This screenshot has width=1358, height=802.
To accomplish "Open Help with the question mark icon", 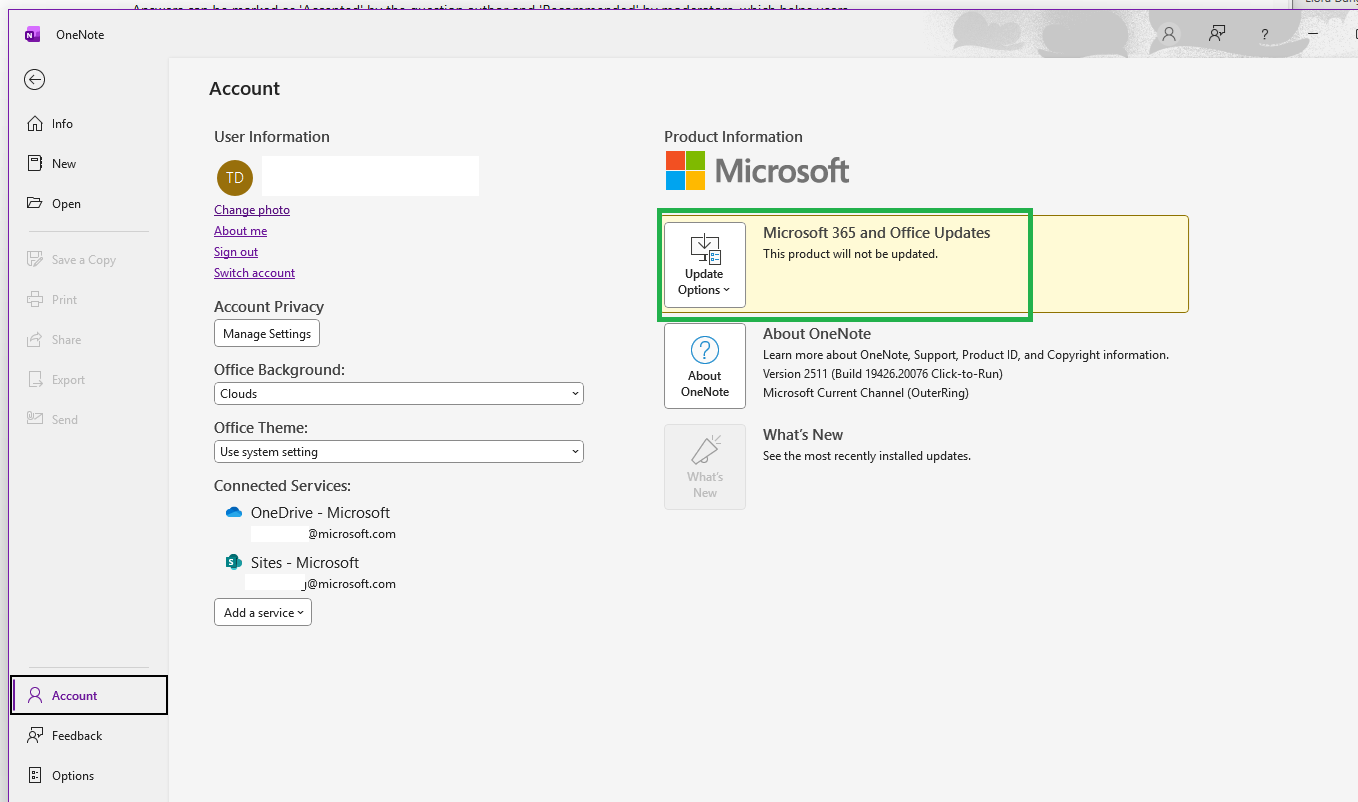I will (x=1265, y=35).
